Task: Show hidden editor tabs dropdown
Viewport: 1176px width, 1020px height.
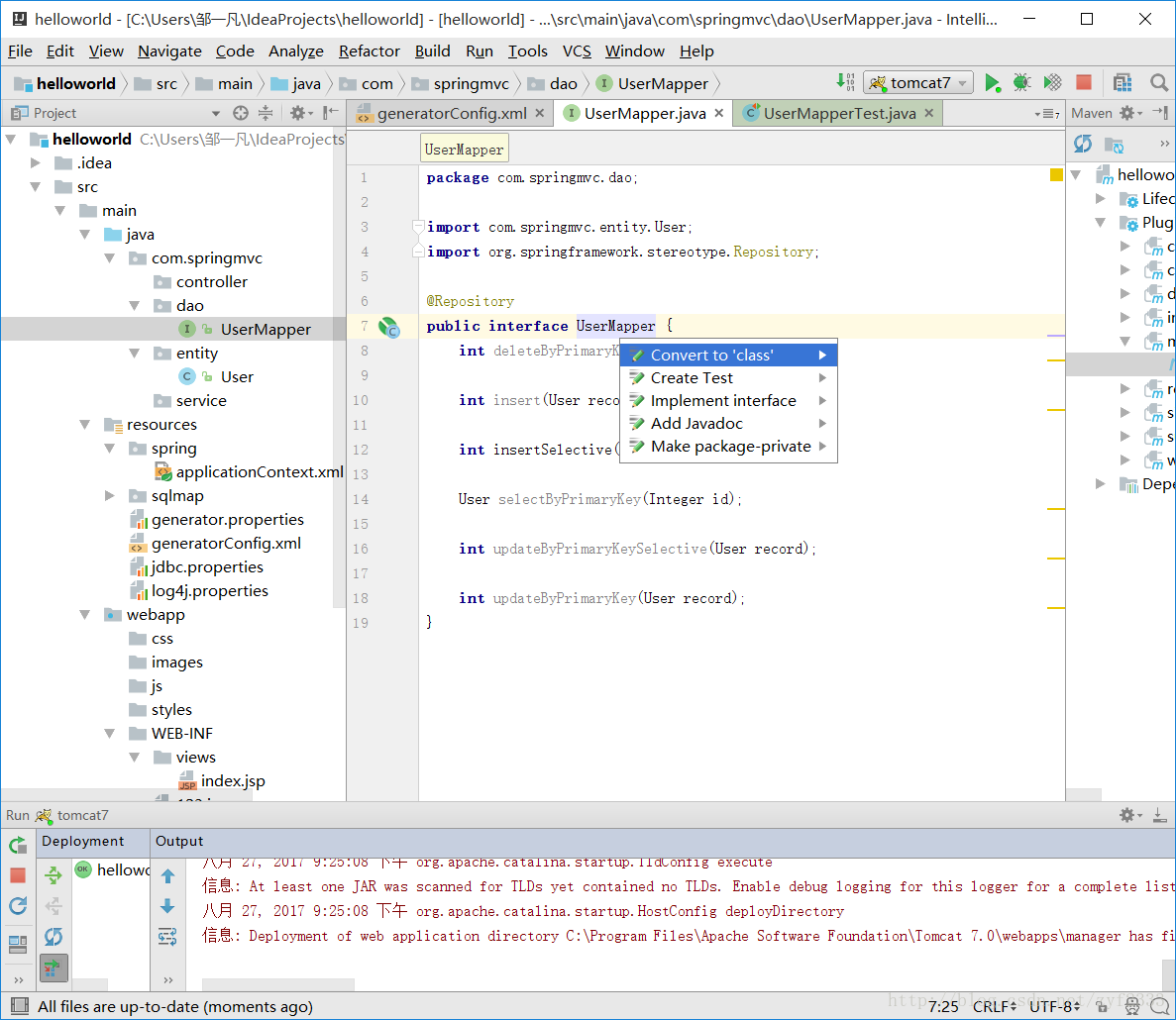Action: (x=1047, y=114)
